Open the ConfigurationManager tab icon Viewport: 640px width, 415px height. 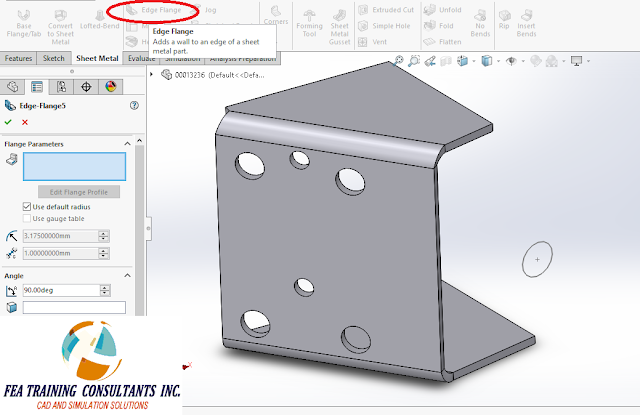pyautogui.click(x=62, y=87)
